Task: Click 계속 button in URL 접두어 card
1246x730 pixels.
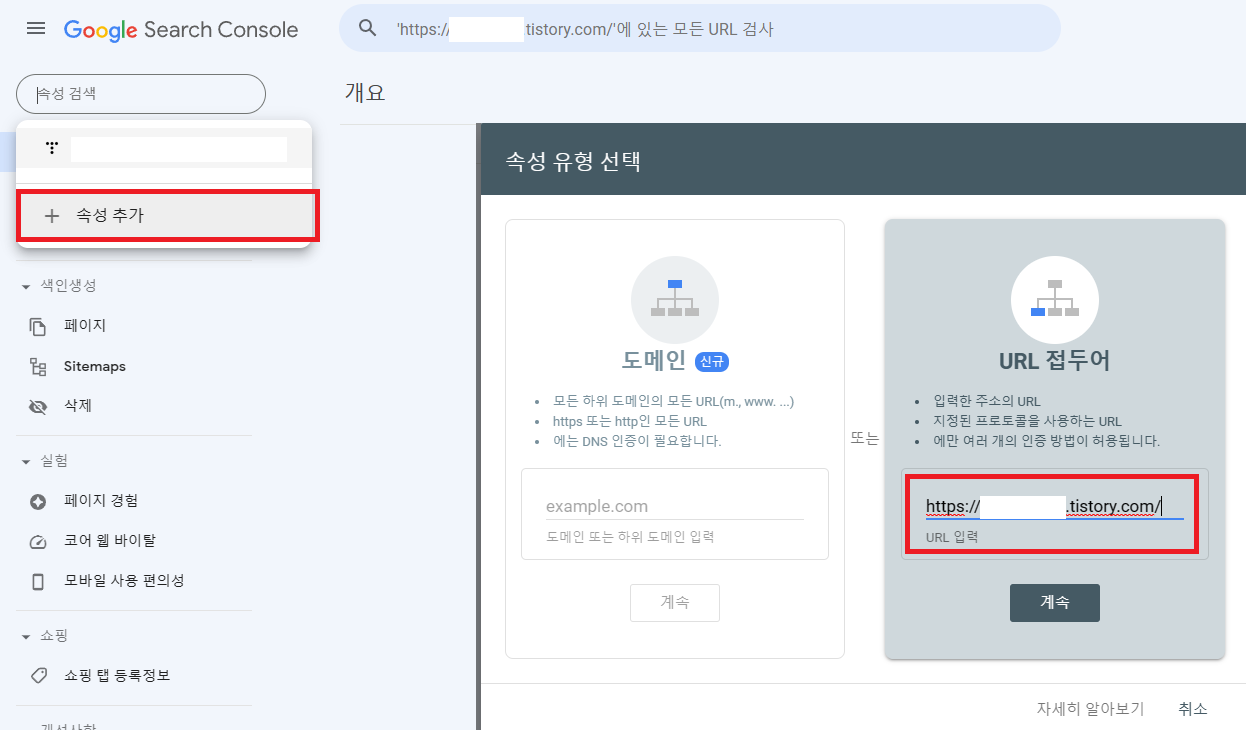Action: pos(1055,603)
